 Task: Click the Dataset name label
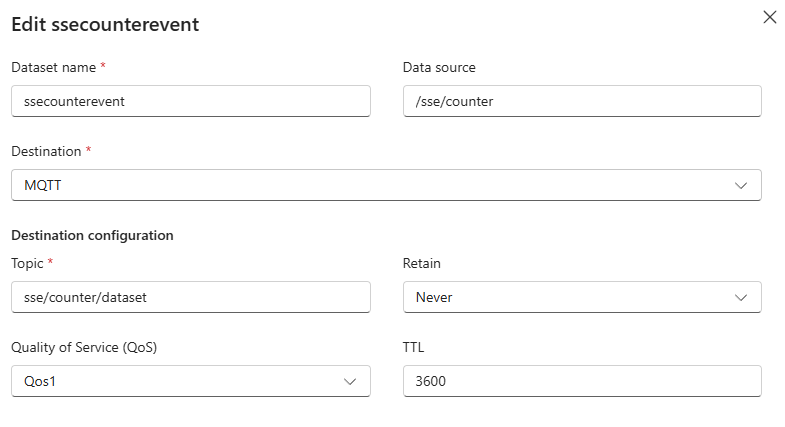pyautogui.click(x=53, y=67)
